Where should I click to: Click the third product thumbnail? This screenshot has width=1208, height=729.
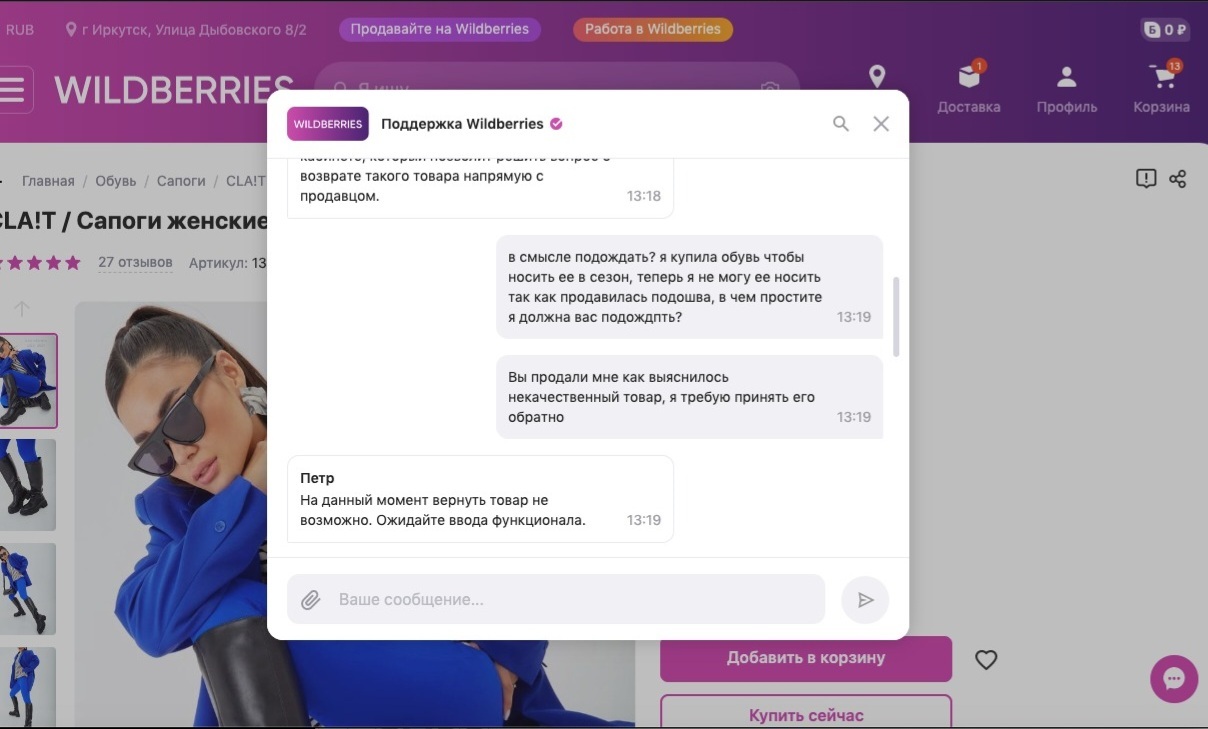point(28,589)
